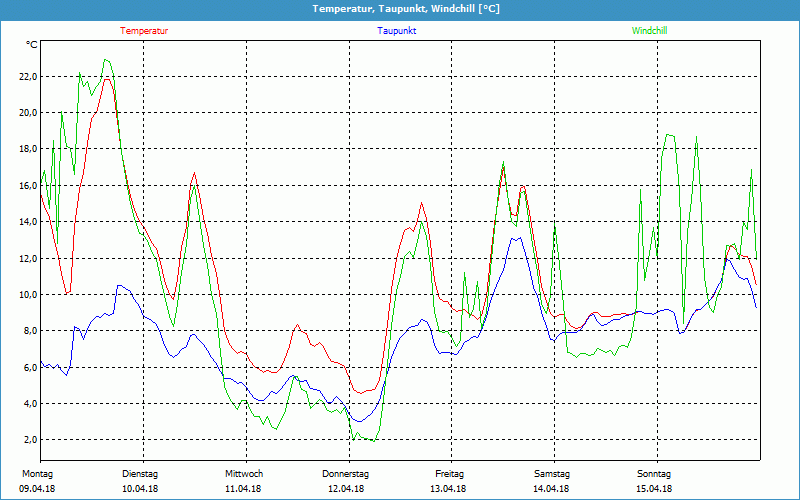Image resolution: width=800 pixels, height=500 pixels.
Task: Click the Sonntag day label
Action: (654, 474)
